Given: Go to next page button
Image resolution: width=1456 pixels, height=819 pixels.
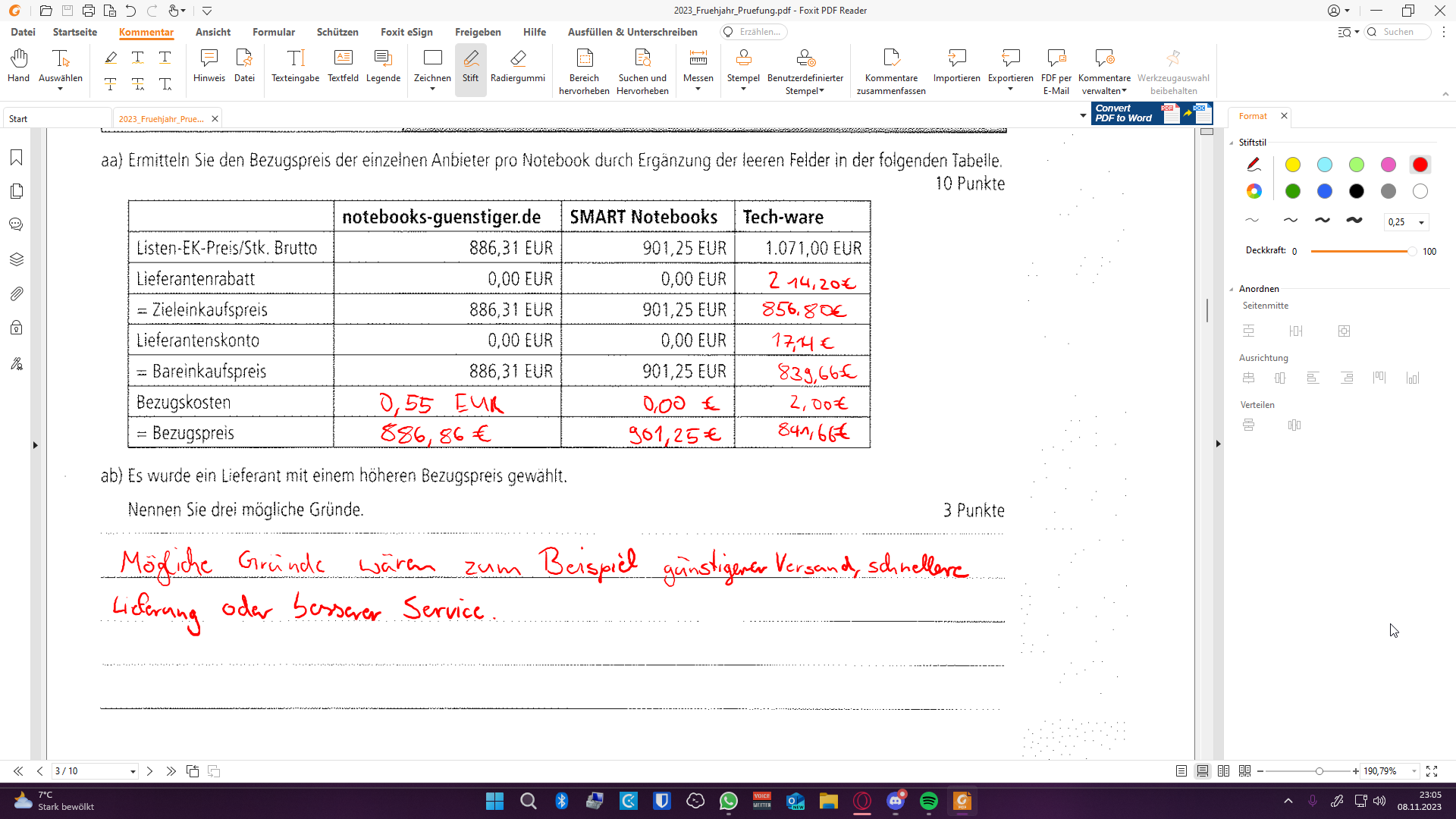Looking at the screenshot, I should (x=149, y=771).
